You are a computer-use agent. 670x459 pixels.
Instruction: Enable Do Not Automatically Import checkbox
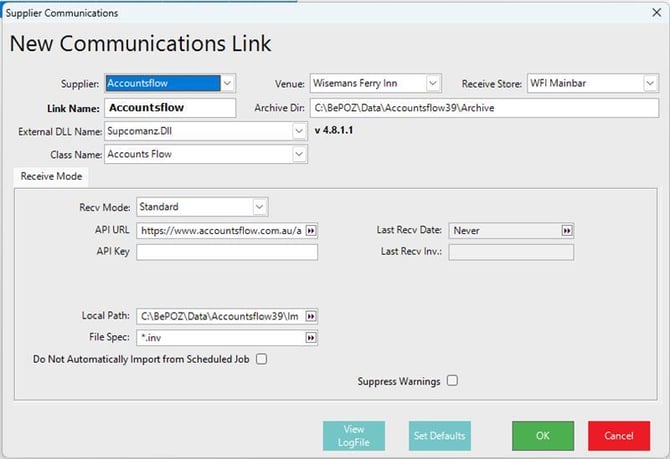262,359
